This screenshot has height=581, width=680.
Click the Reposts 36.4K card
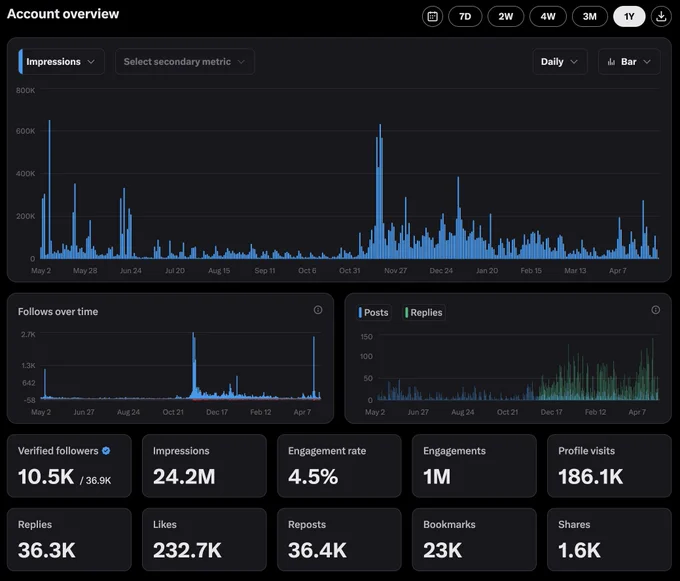pyautogui.click(x=339, y=539)
